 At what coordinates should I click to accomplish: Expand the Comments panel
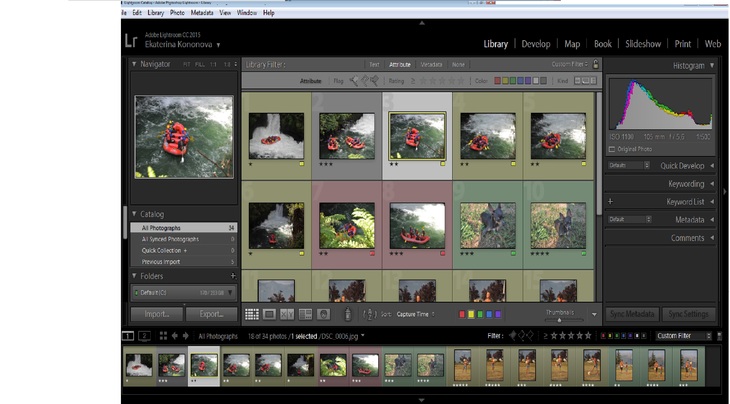coord(712,238)
